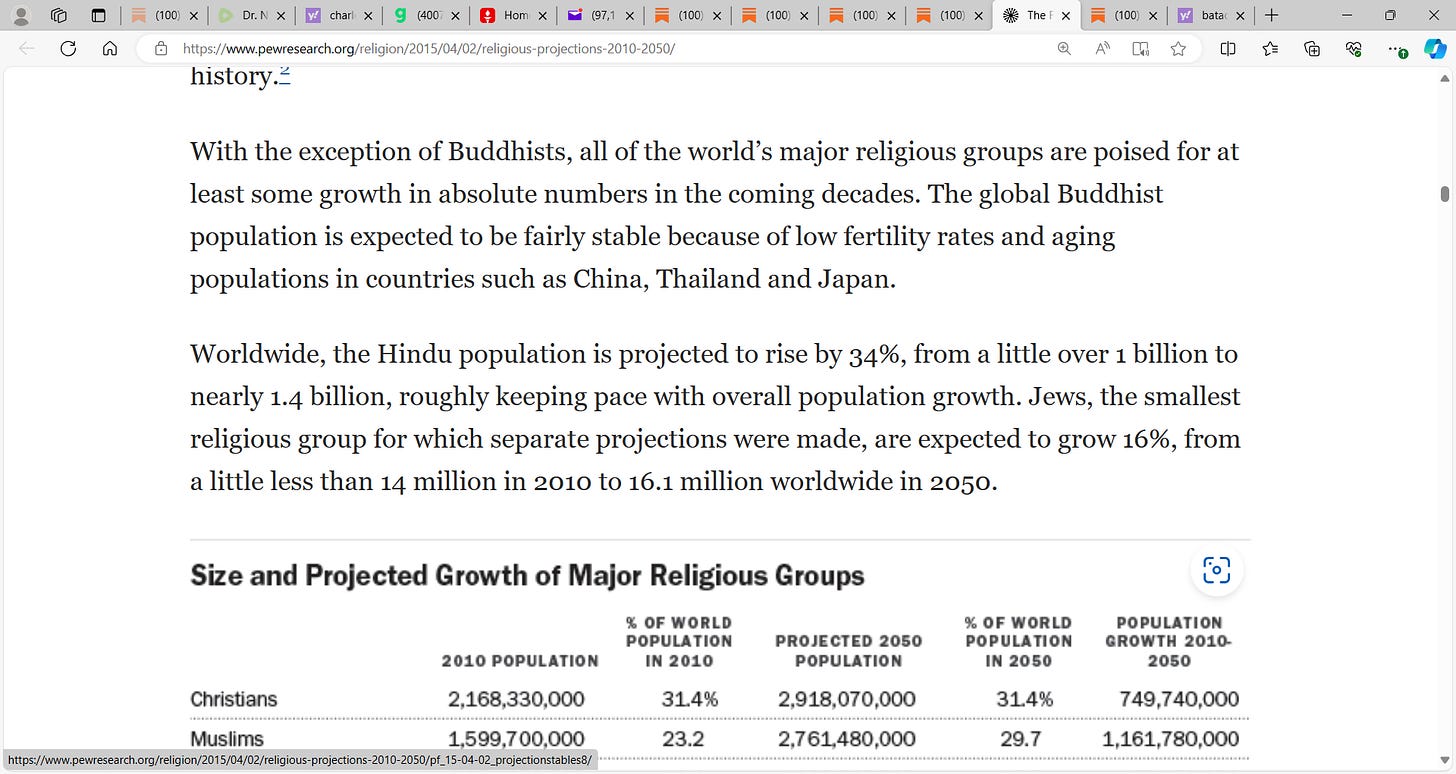Switch to the batac tab
This screenshot has width=1456, height=774.
tap(1212, 15)
